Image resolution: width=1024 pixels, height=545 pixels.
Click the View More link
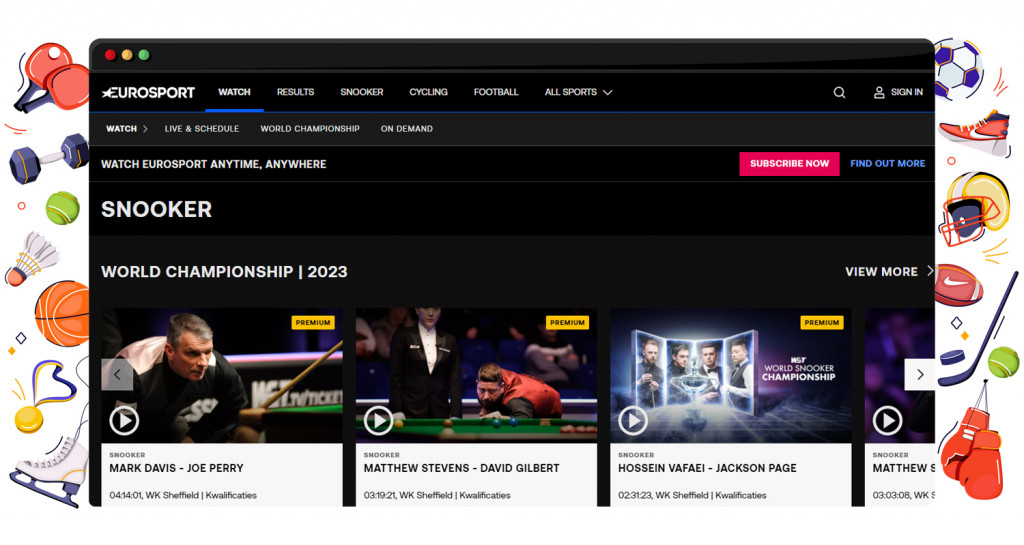(x=882, y=272)
